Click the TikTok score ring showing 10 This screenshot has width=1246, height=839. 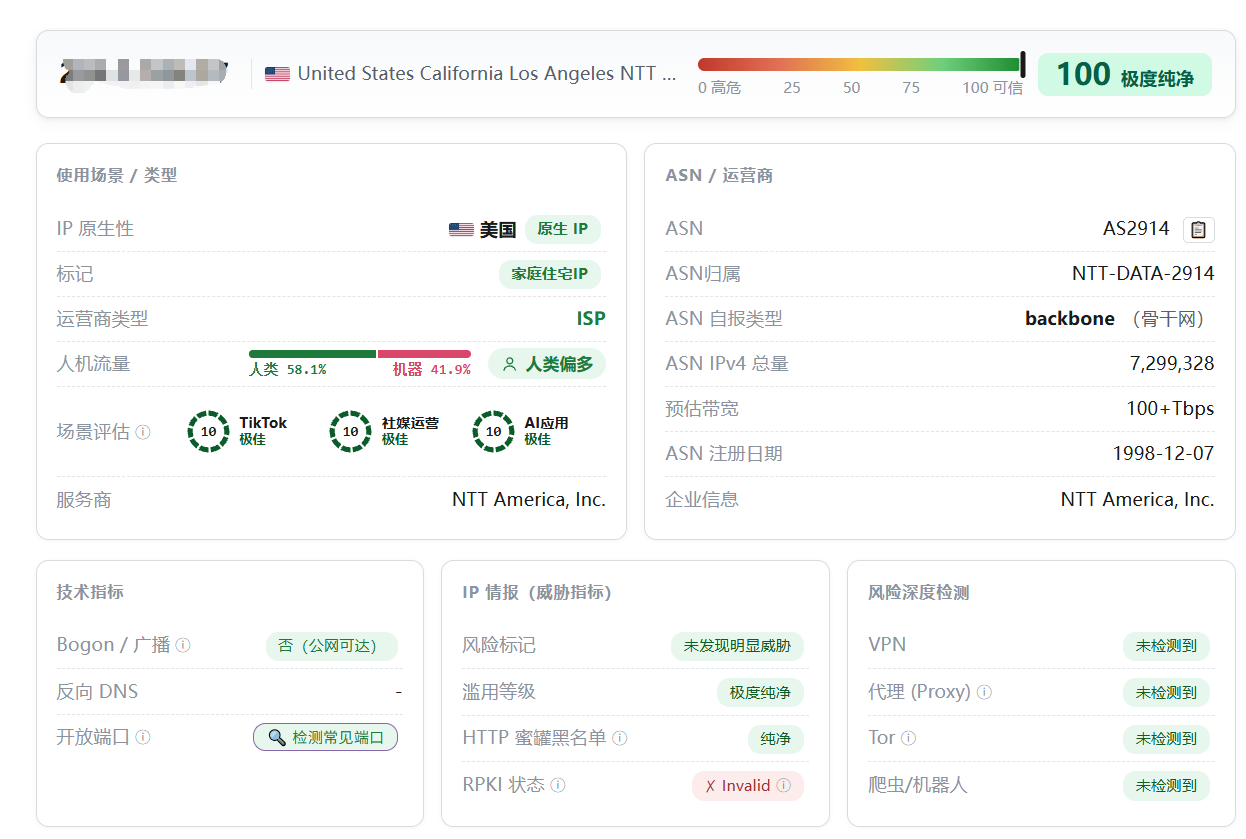point(208,432)
